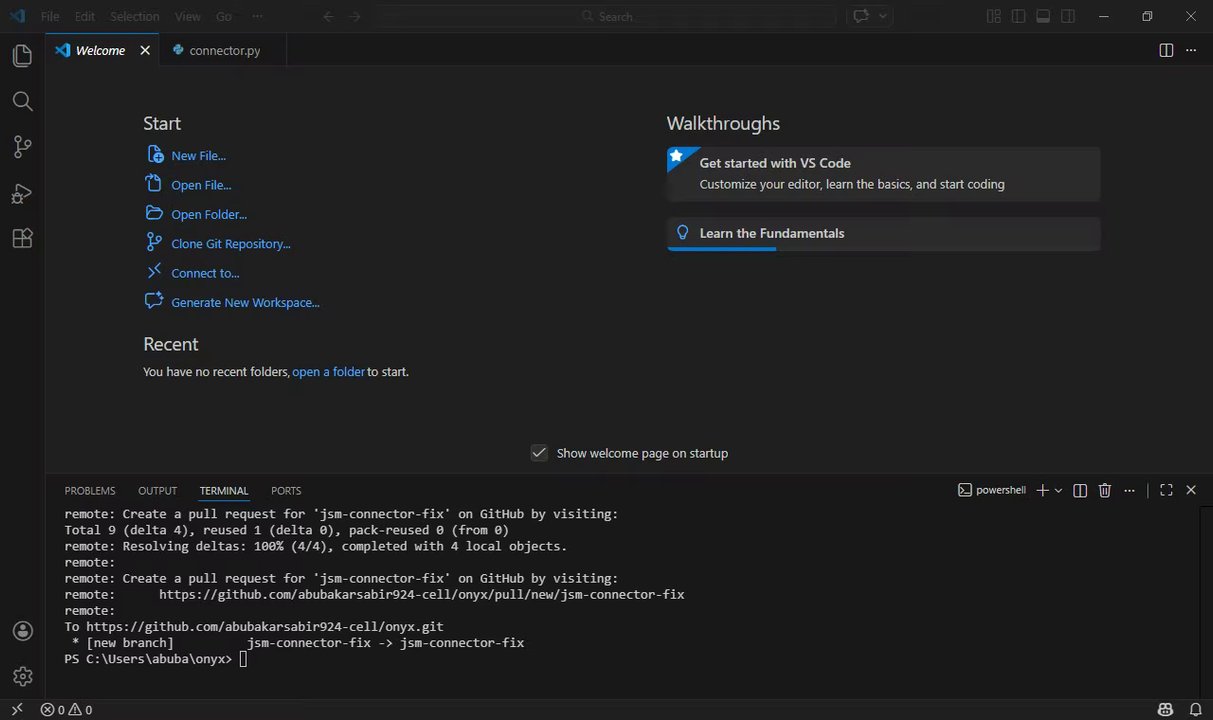Open the VS Code logo menu
The image size is (1213, 720).
(16, 16)
